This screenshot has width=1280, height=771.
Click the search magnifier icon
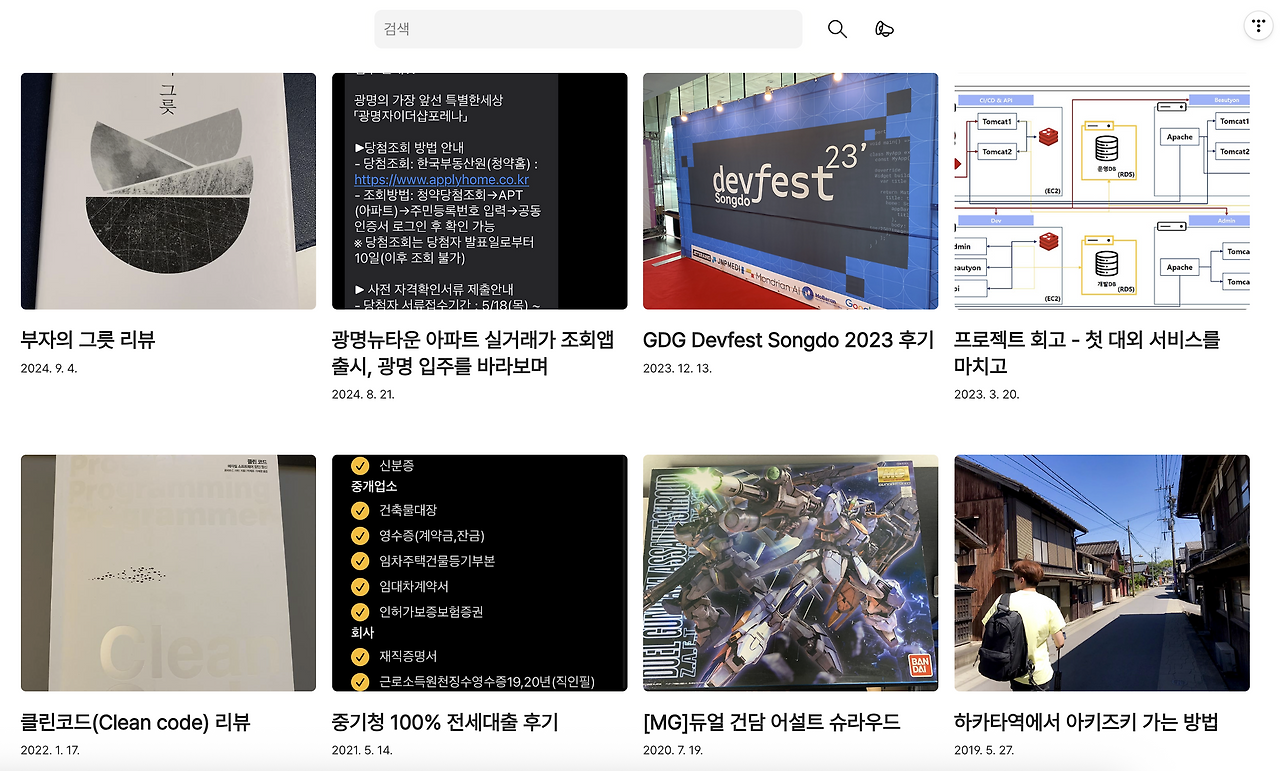(836, 29)
